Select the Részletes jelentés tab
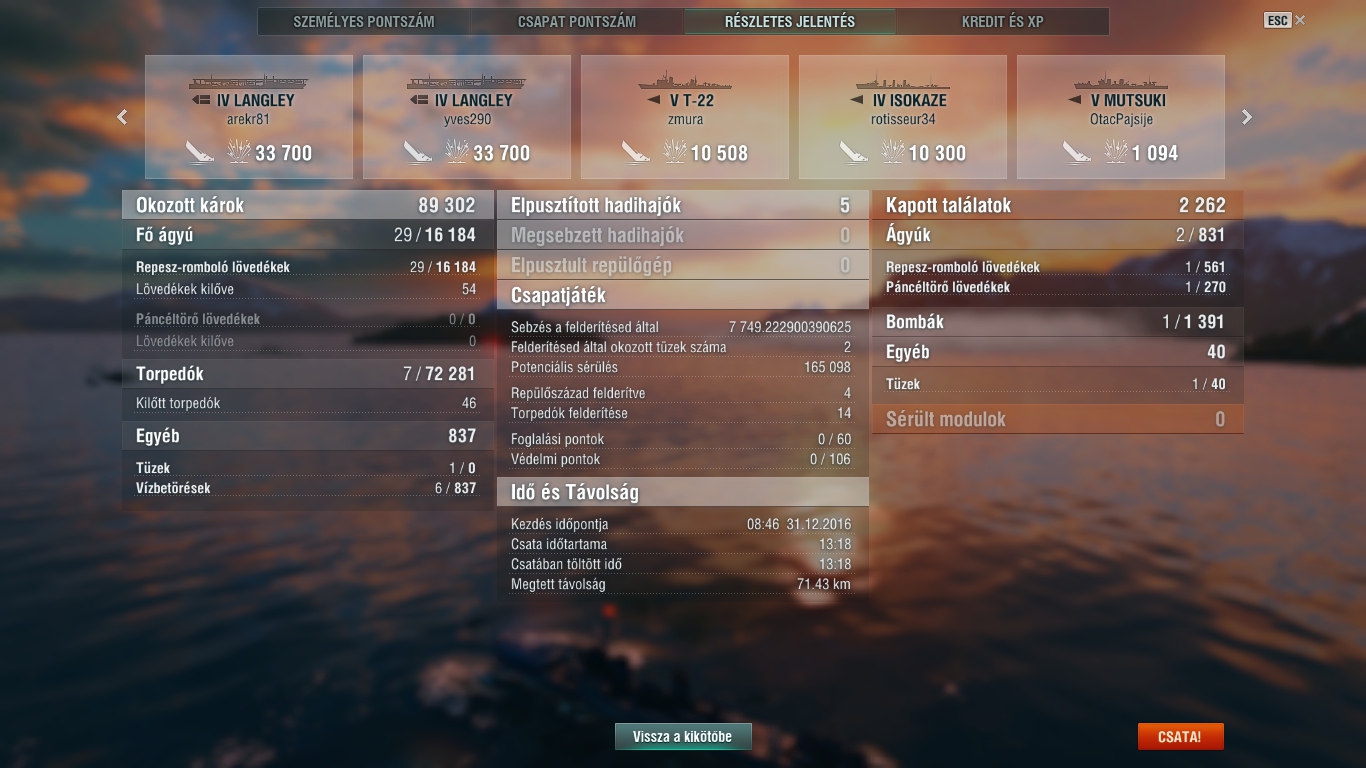 click(790, 21)
